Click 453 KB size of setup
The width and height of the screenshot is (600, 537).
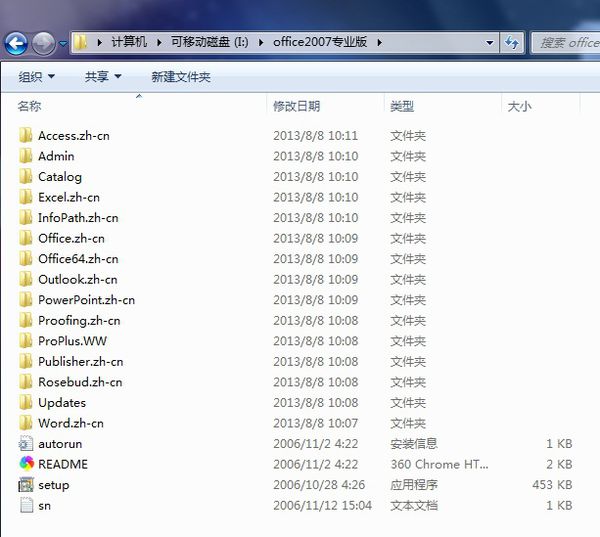point(552,485)
